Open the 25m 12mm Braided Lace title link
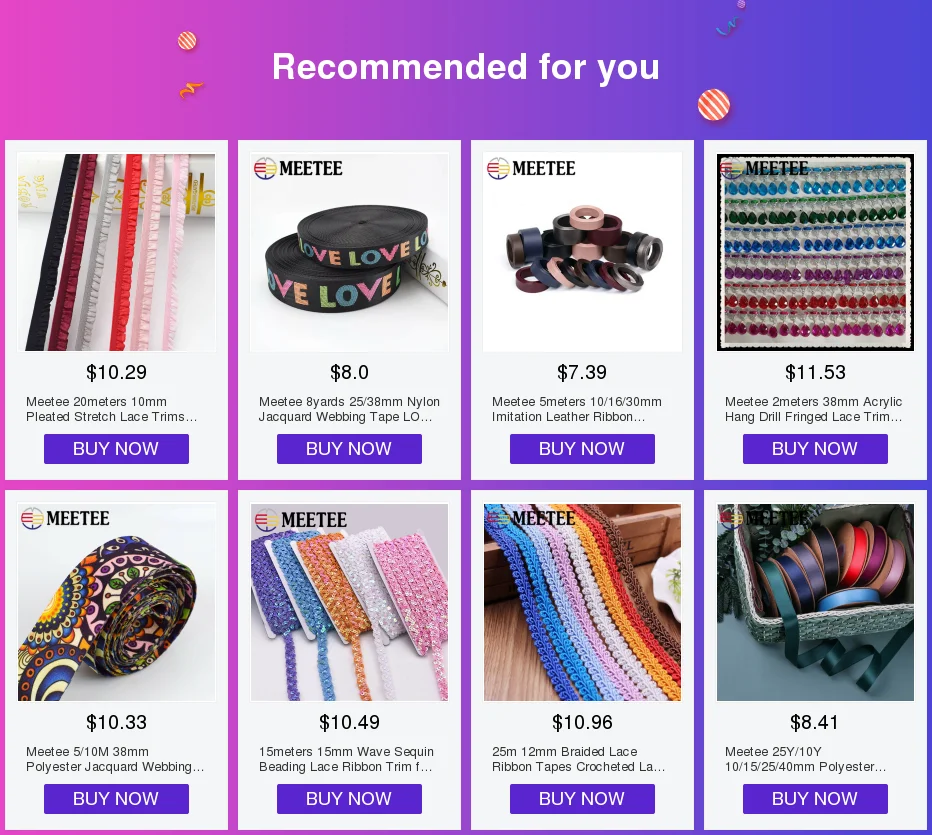932x835 pixels. (x=578, y=760)
